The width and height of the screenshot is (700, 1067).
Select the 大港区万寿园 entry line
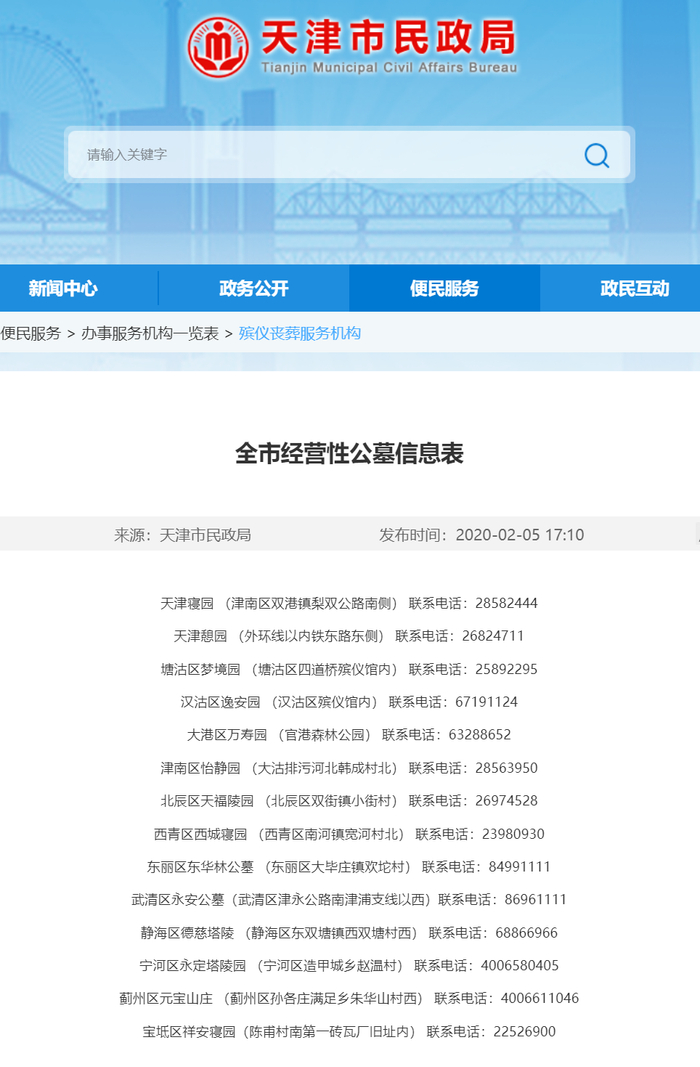pos(349,735)
